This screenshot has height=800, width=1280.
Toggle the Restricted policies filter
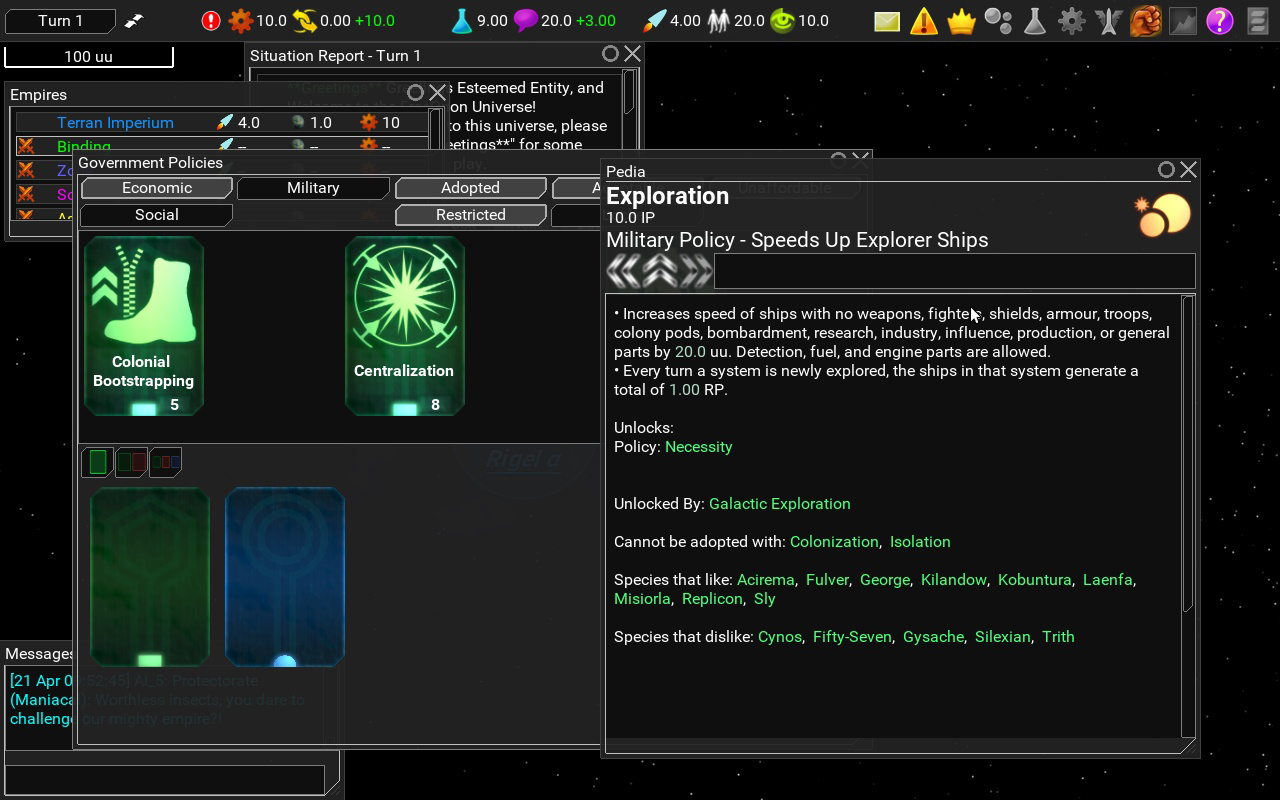tap(470, 215)
